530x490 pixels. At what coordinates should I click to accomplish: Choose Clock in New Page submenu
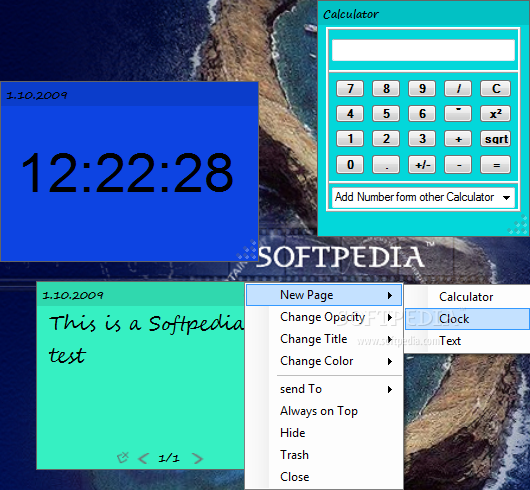tap(467, 319)
